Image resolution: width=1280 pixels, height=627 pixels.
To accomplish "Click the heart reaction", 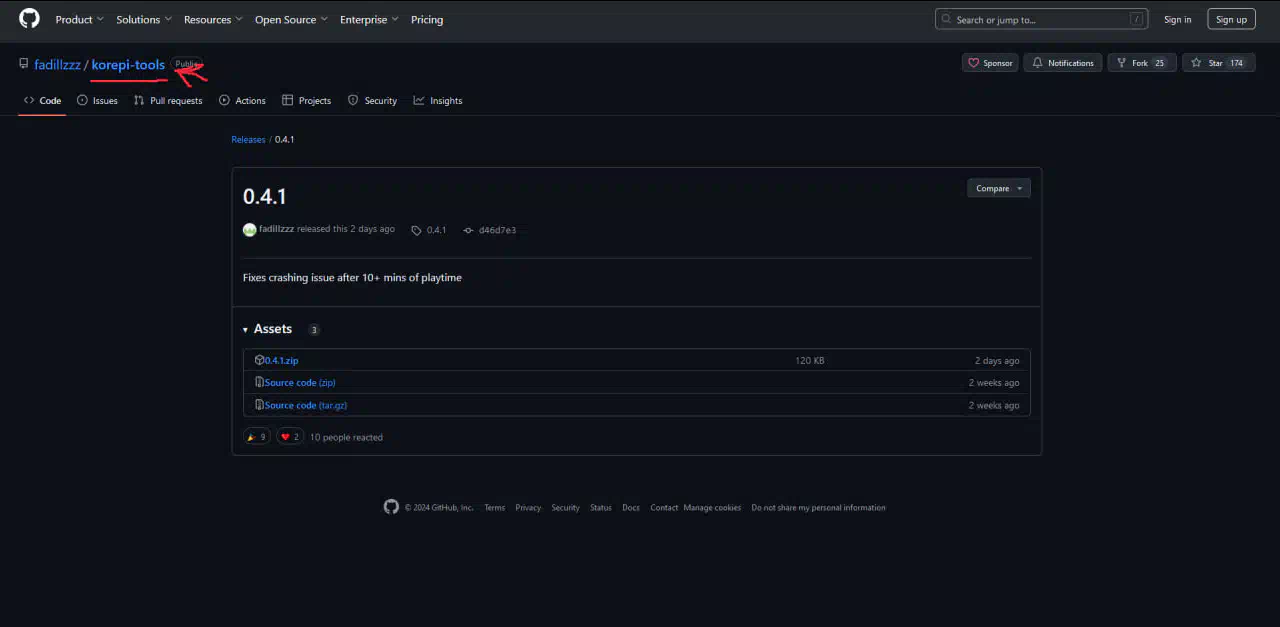I will pos(290,437).
